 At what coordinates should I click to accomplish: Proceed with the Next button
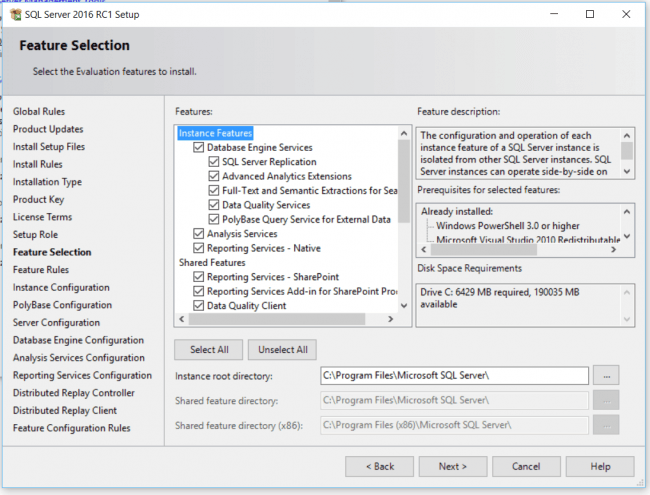tap(453, 466)
